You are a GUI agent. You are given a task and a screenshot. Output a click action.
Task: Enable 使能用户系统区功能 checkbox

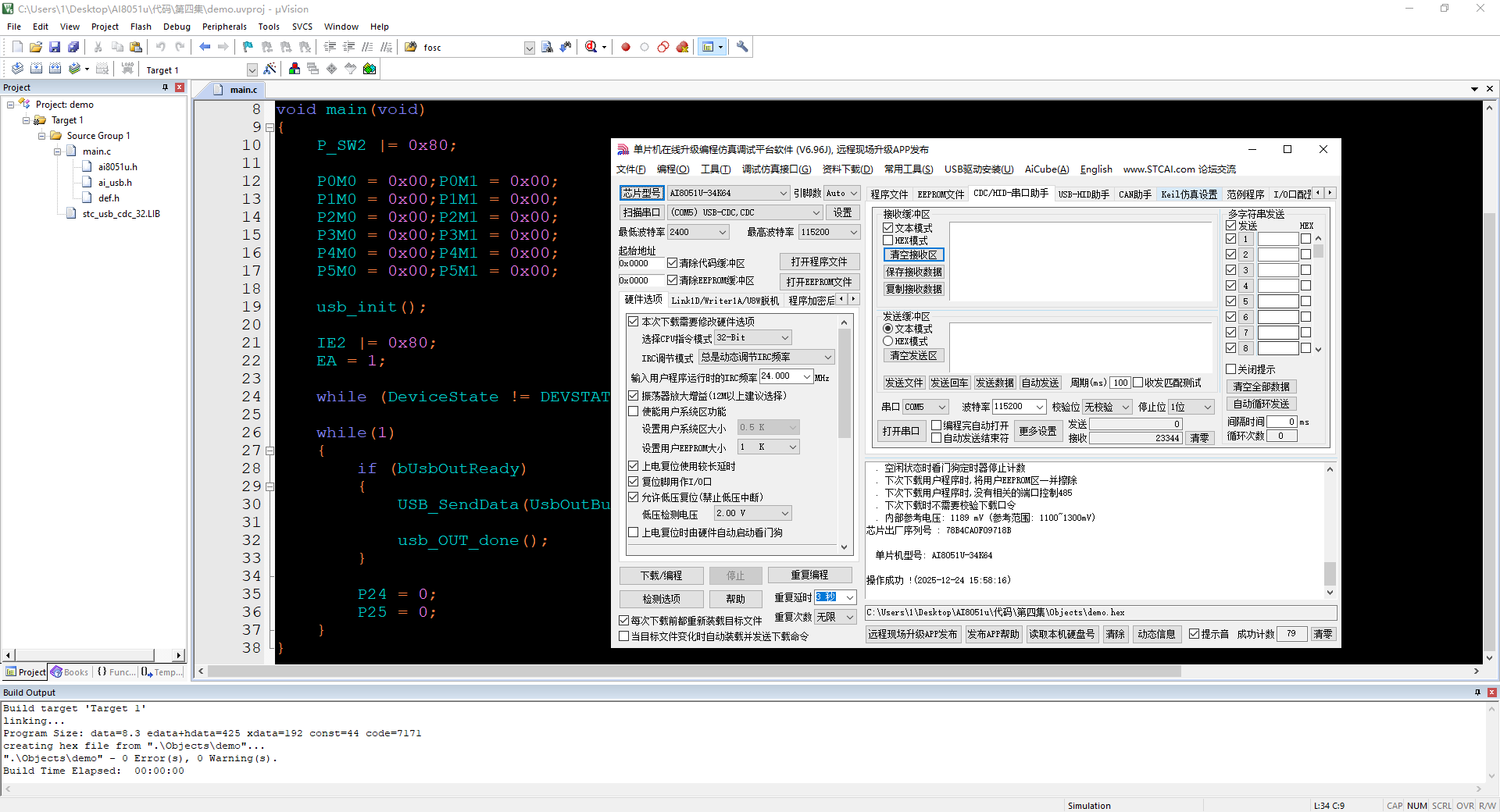[x=634, y=411]
